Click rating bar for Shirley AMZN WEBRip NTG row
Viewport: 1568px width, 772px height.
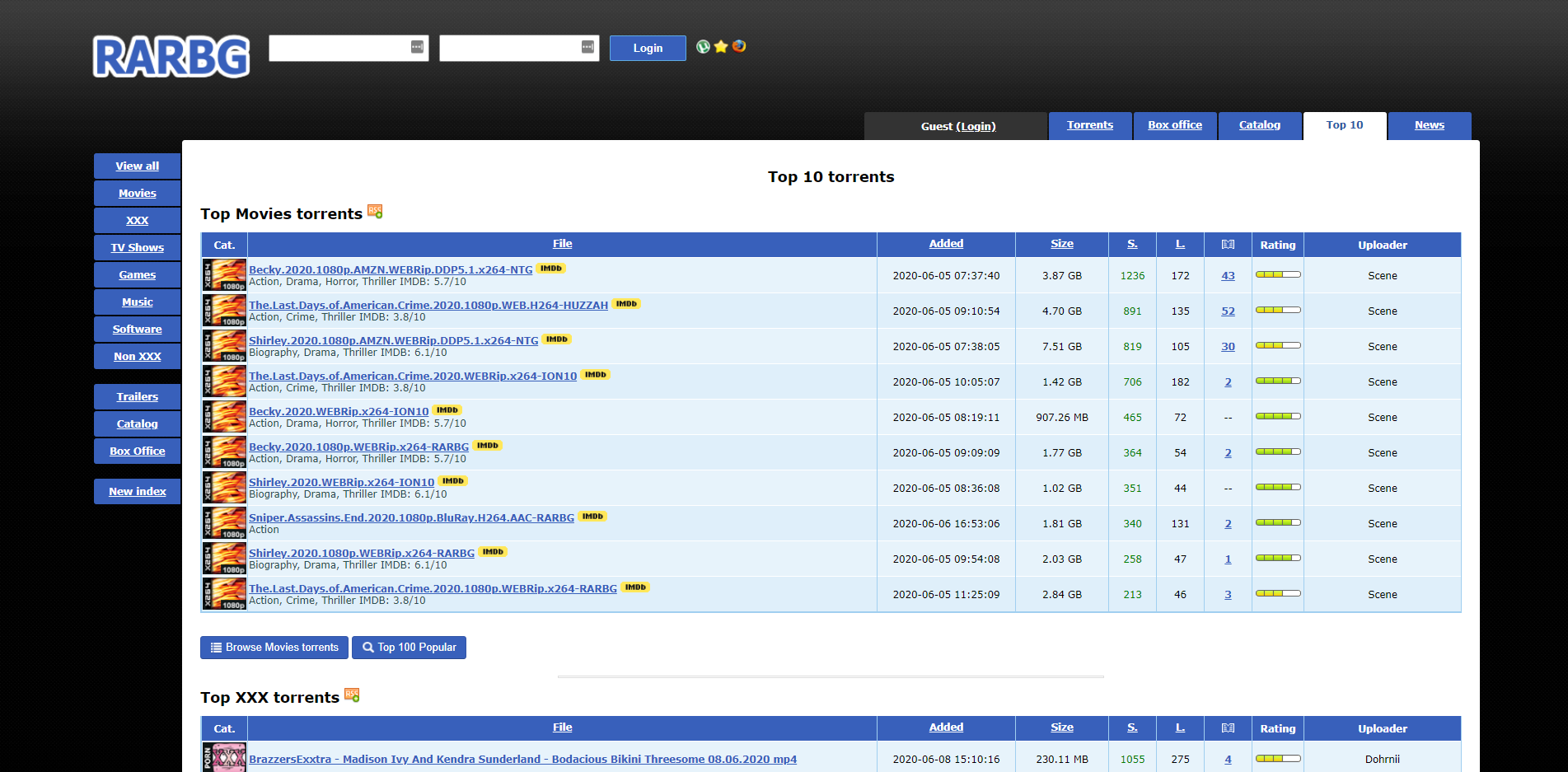(x=1277, y=345)
